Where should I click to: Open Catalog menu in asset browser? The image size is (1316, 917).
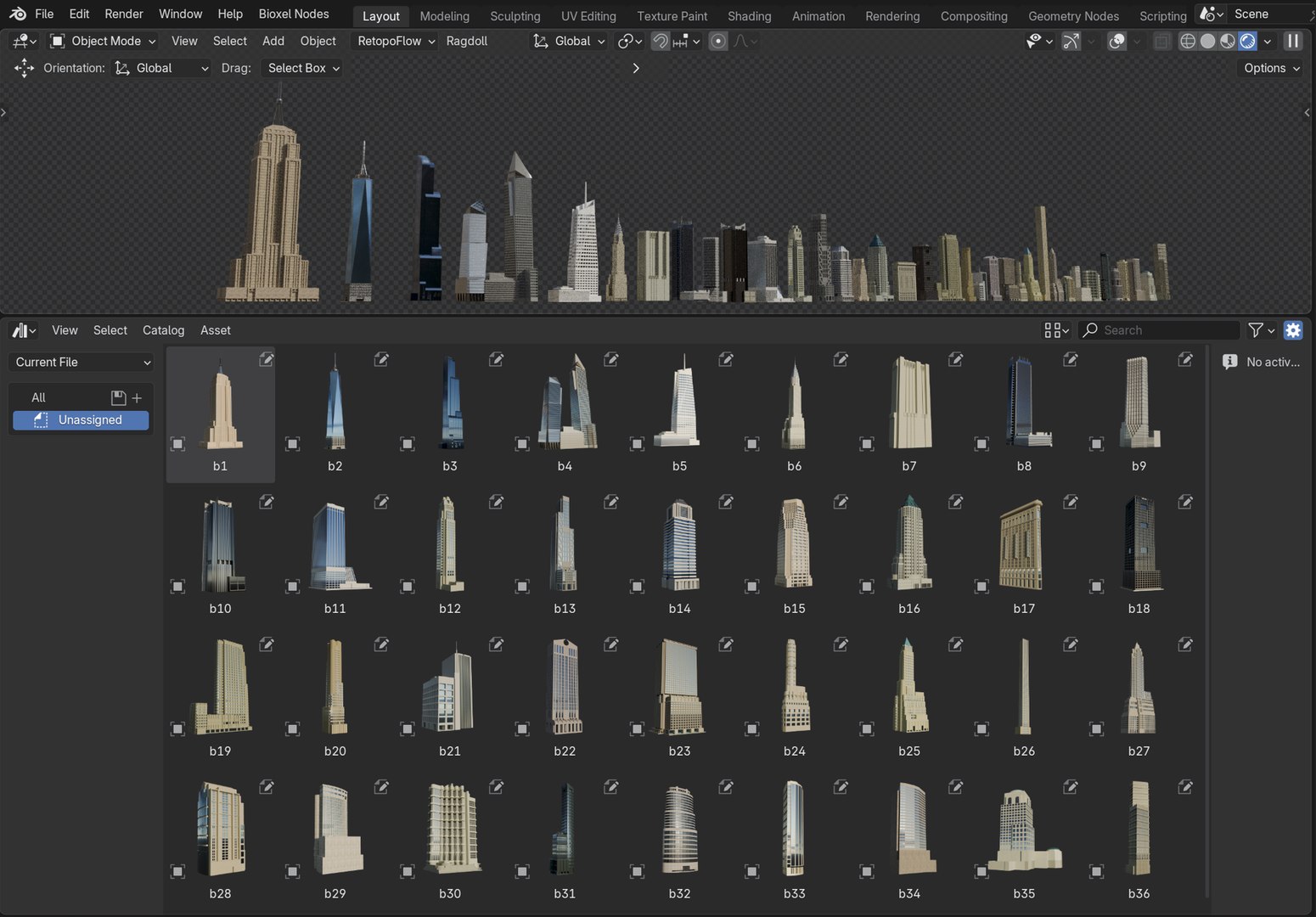(163, 330)
